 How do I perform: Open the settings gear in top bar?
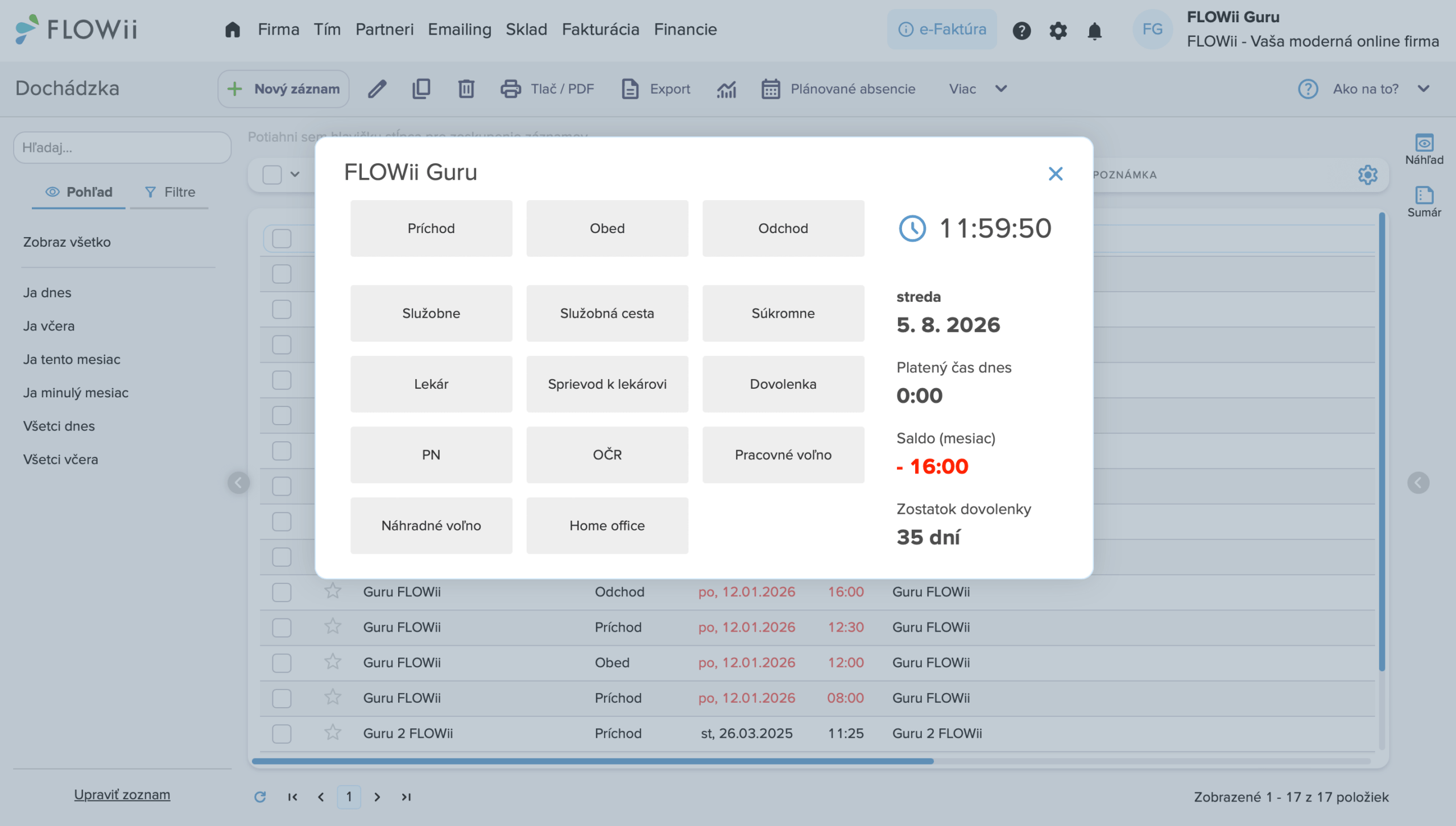click(1058, 30)
